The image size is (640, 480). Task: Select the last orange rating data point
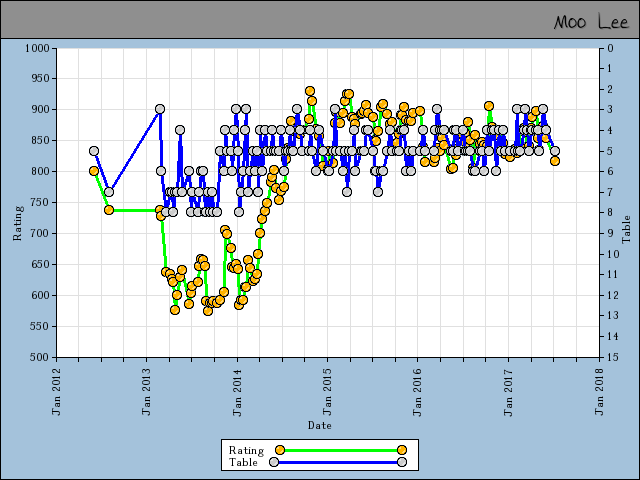(x=555, y=160)
